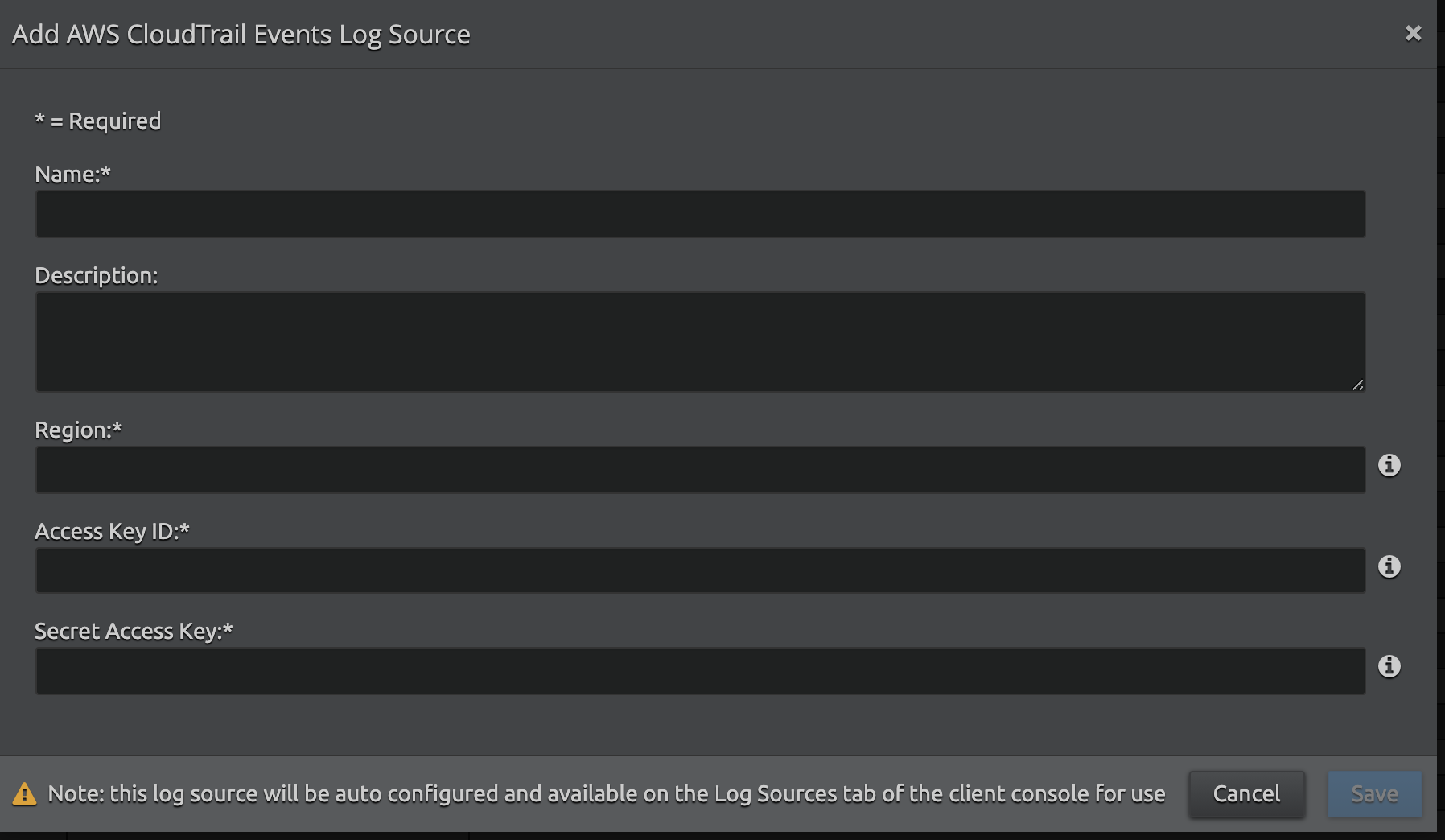Click the "Name:*" field label

72,174
